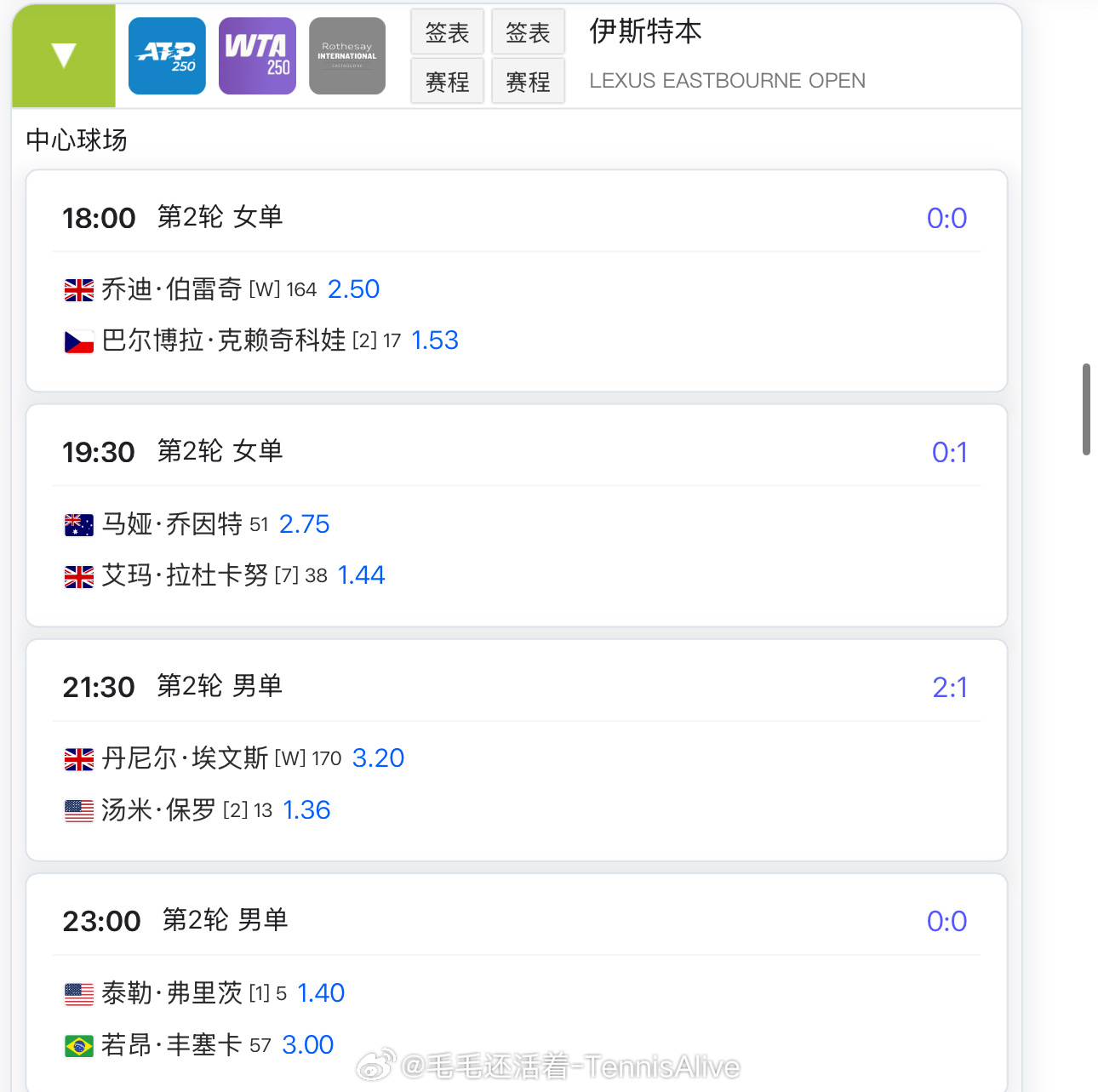The image size is (1098, 1092).
Task: Open the Rothesay International logo
Action: (x=347, y=56)
